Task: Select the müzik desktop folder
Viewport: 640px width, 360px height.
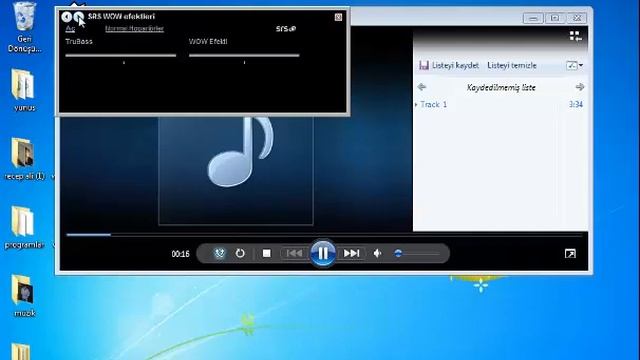Action: click(24, 296)
